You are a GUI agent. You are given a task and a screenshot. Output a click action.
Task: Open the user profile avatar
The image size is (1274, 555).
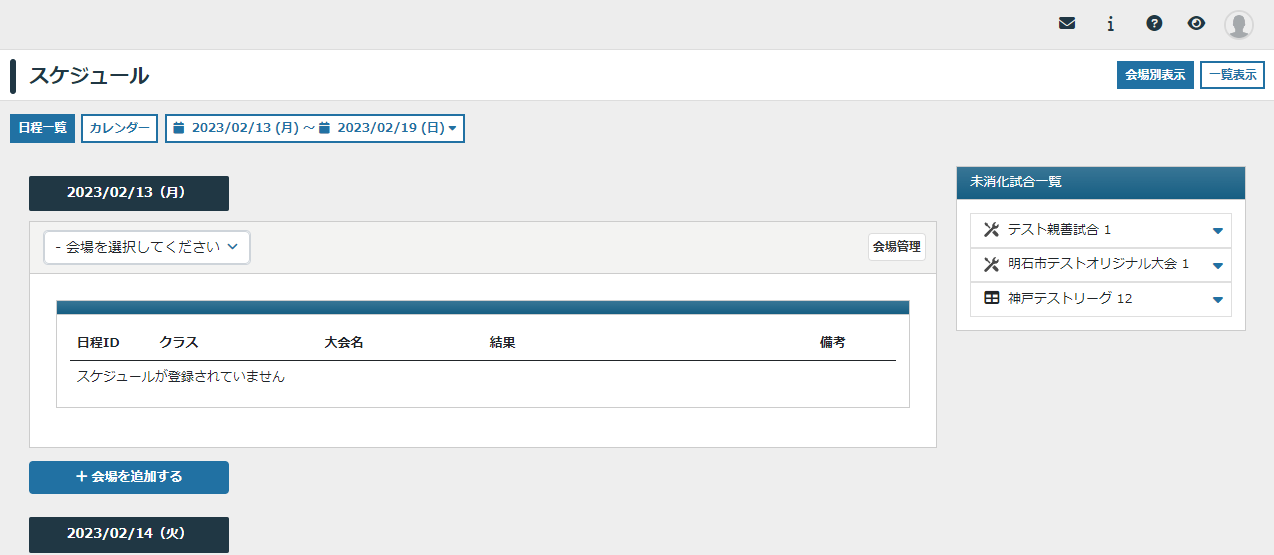click(1239, 25)
